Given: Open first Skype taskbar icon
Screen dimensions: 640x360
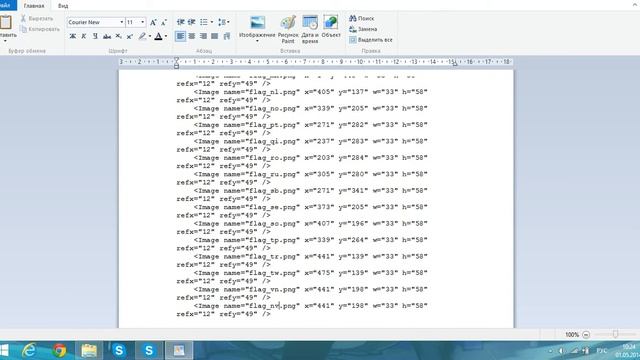Looking at the screenshot, I should click(x=119, y=350).
